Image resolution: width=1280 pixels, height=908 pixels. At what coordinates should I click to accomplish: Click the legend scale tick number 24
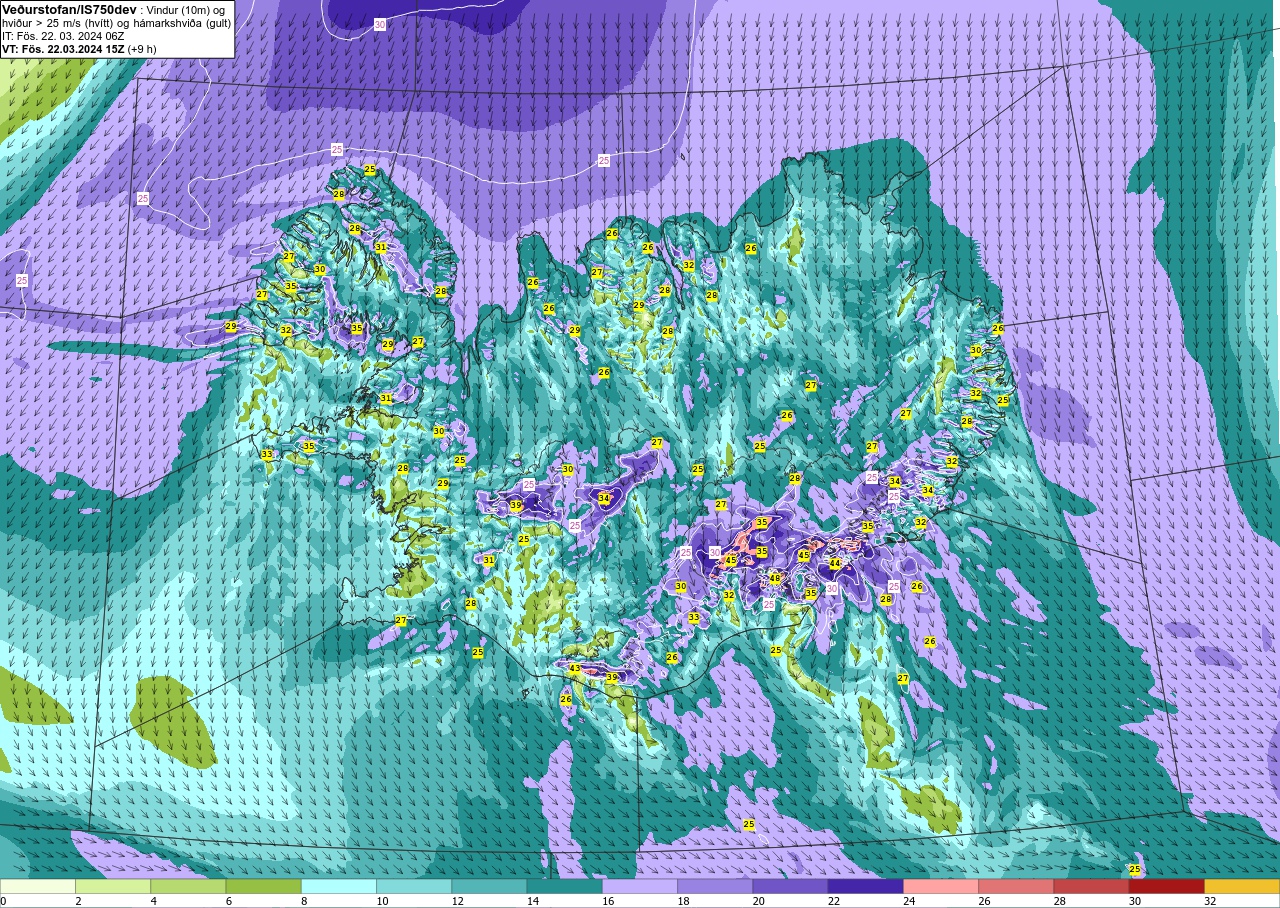[907, 901]
